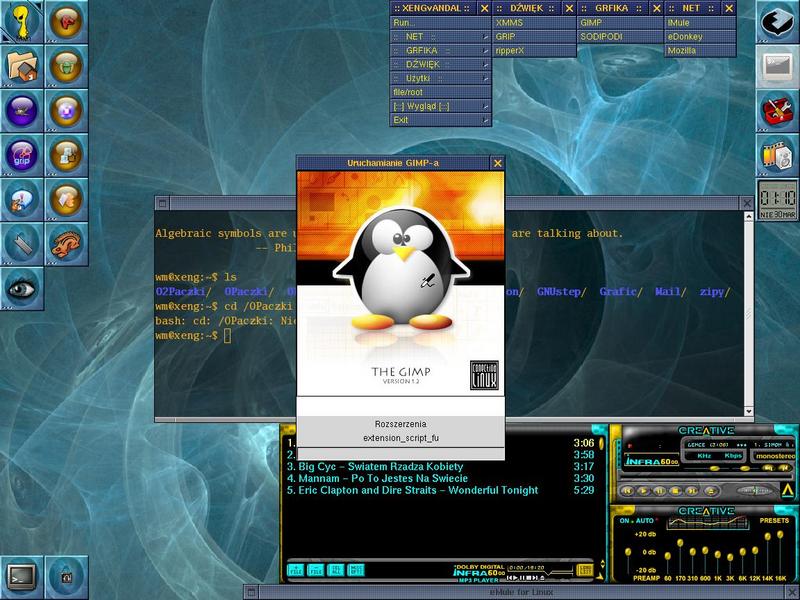Click the playlist select all button

coord(335,570)
